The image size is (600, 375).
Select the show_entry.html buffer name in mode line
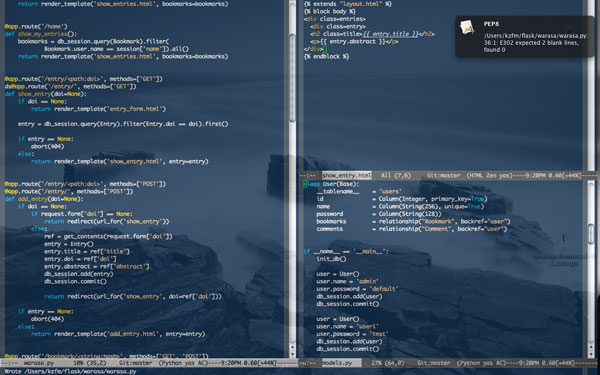tap(347, 176)
